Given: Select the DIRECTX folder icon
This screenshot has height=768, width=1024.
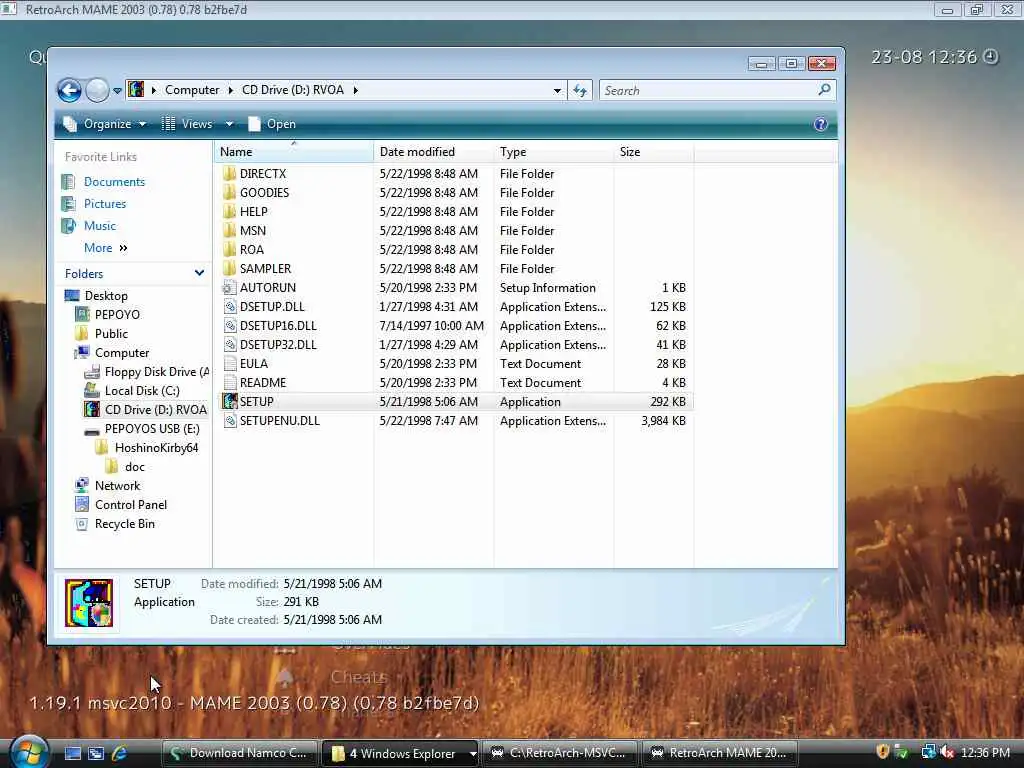Looking at the screenshot, I should pyautogui.click(x=229, y=174).
